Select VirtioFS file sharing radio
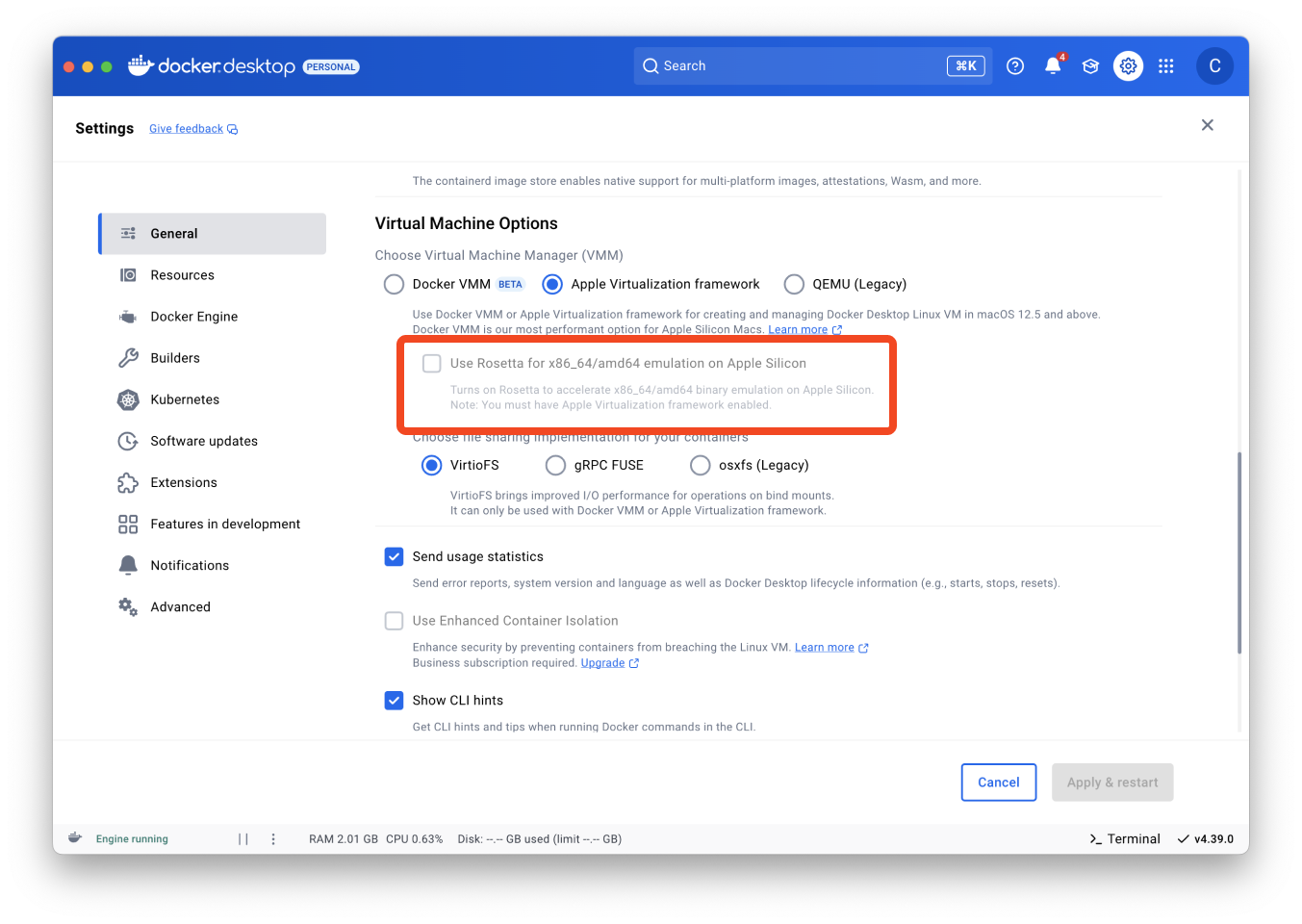This screenshot has height=924, width=1302. (432, 465)
